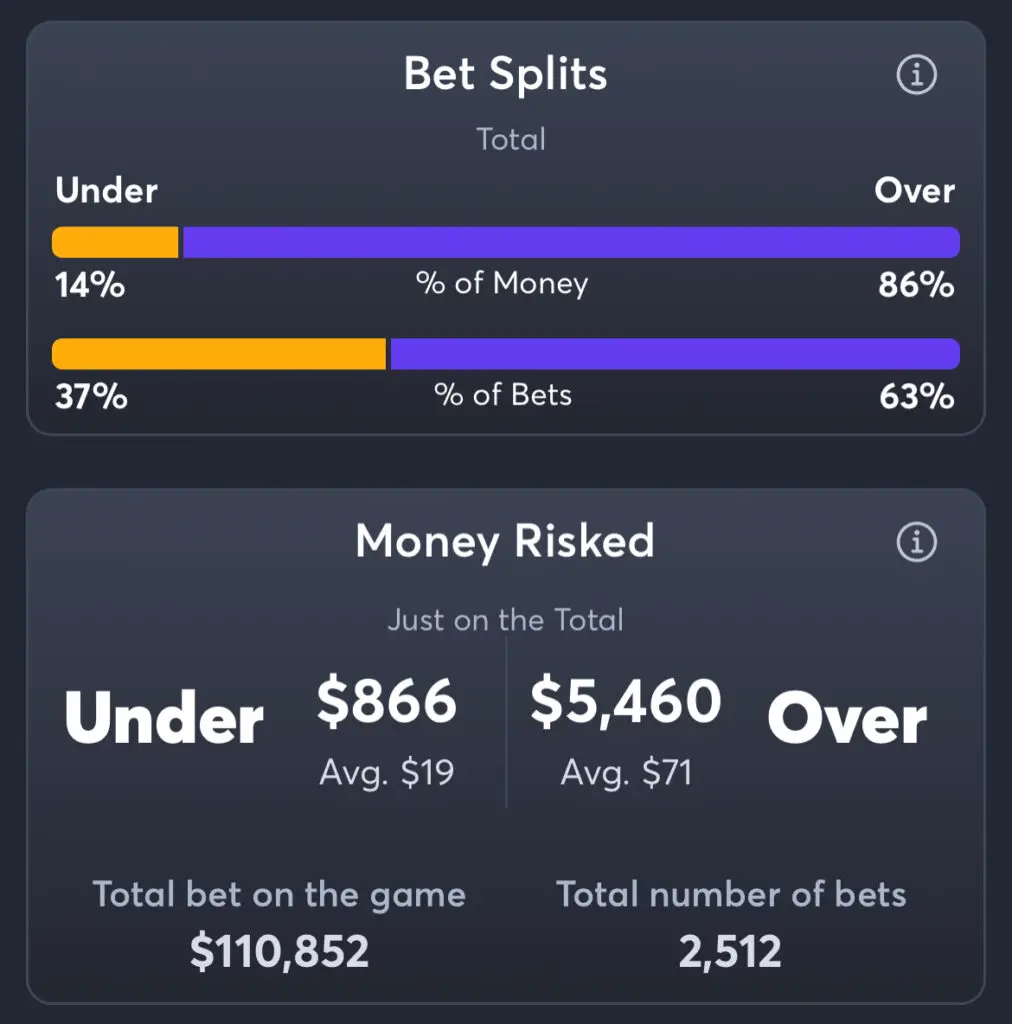Tap the 37% bets percentage

[x=91, y=396]
